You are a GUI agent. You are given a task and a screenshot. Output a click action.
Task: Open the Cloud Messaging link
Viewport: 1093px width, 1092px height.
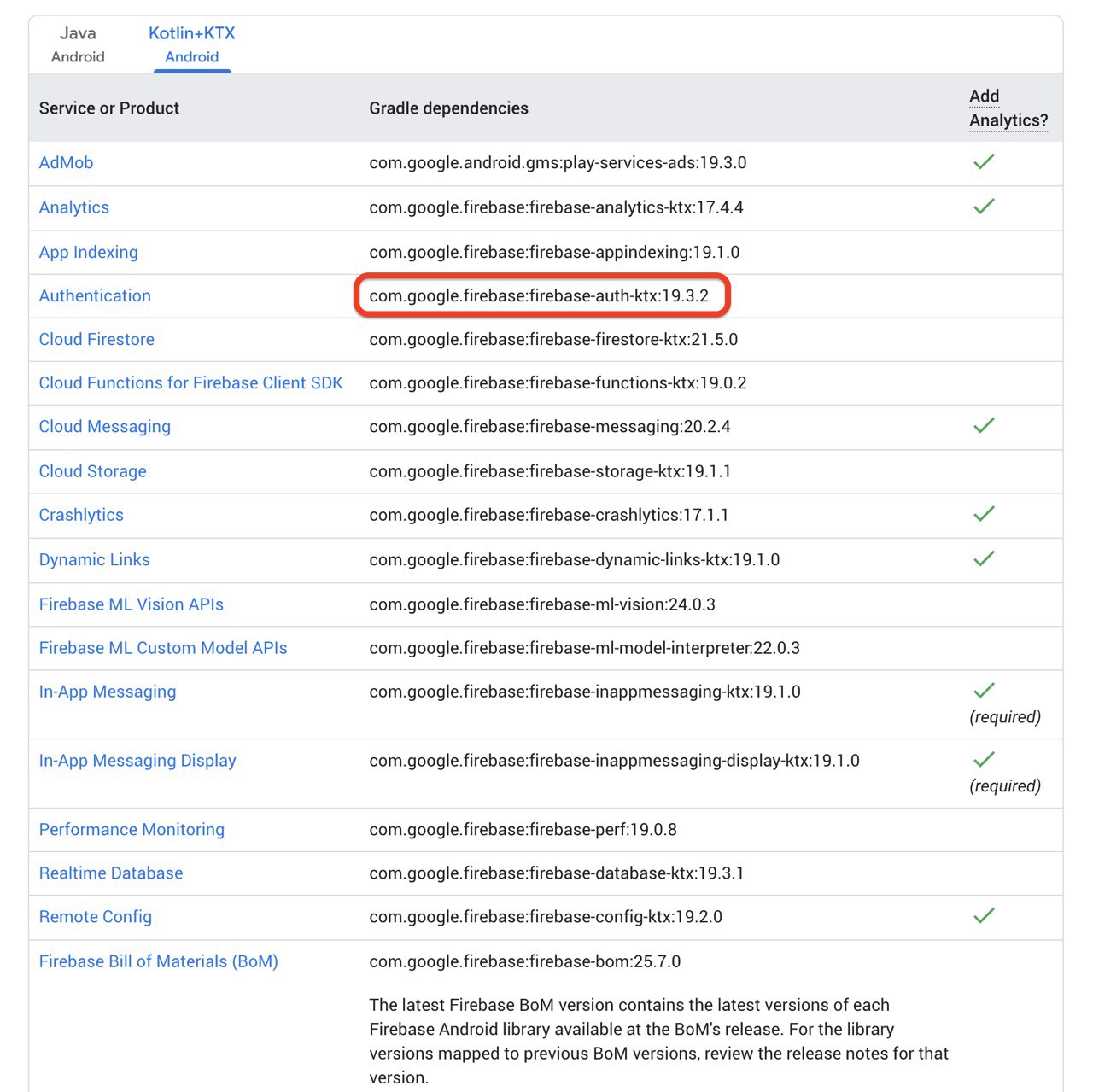[104, 426]
